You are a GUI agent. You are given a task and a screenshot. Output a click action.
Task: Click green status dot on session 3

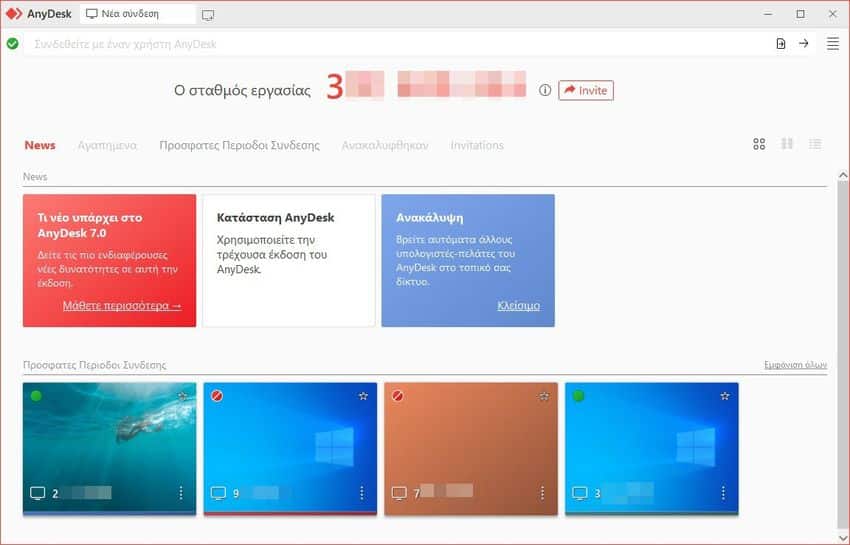tap(578, 396)
